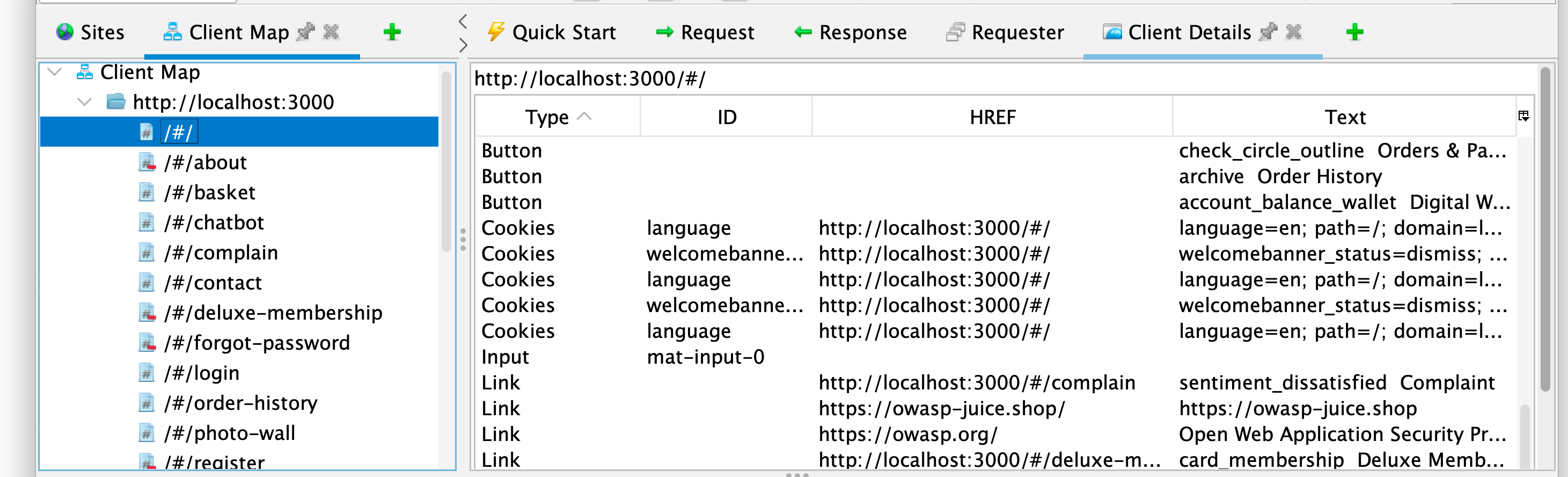This screenshot has height=477, width=1568.
Task: Switch to the Sites tab
Action: click(x=91, y=32)
